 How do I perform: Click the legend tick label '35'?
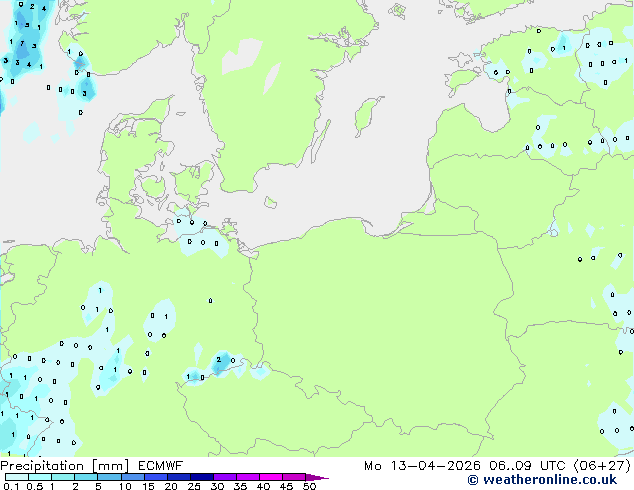[240, 486]
